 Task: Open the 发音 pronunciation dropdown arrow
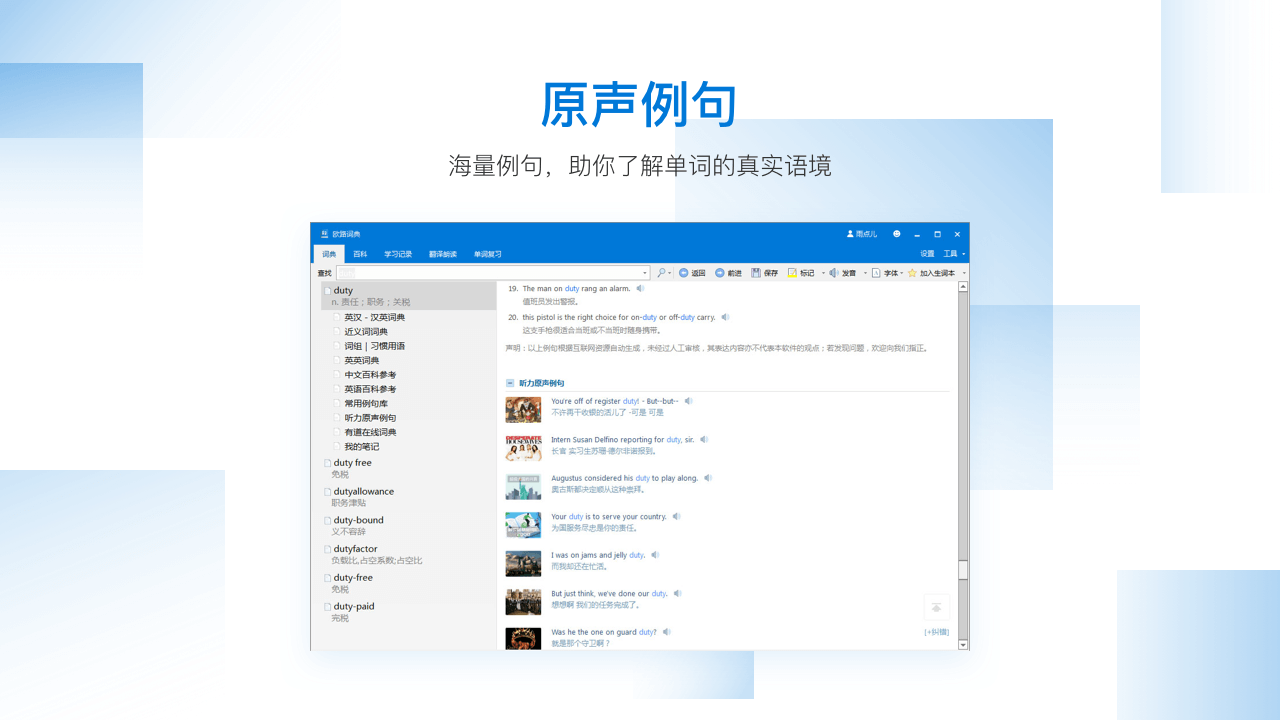click(x=864, y=272)
